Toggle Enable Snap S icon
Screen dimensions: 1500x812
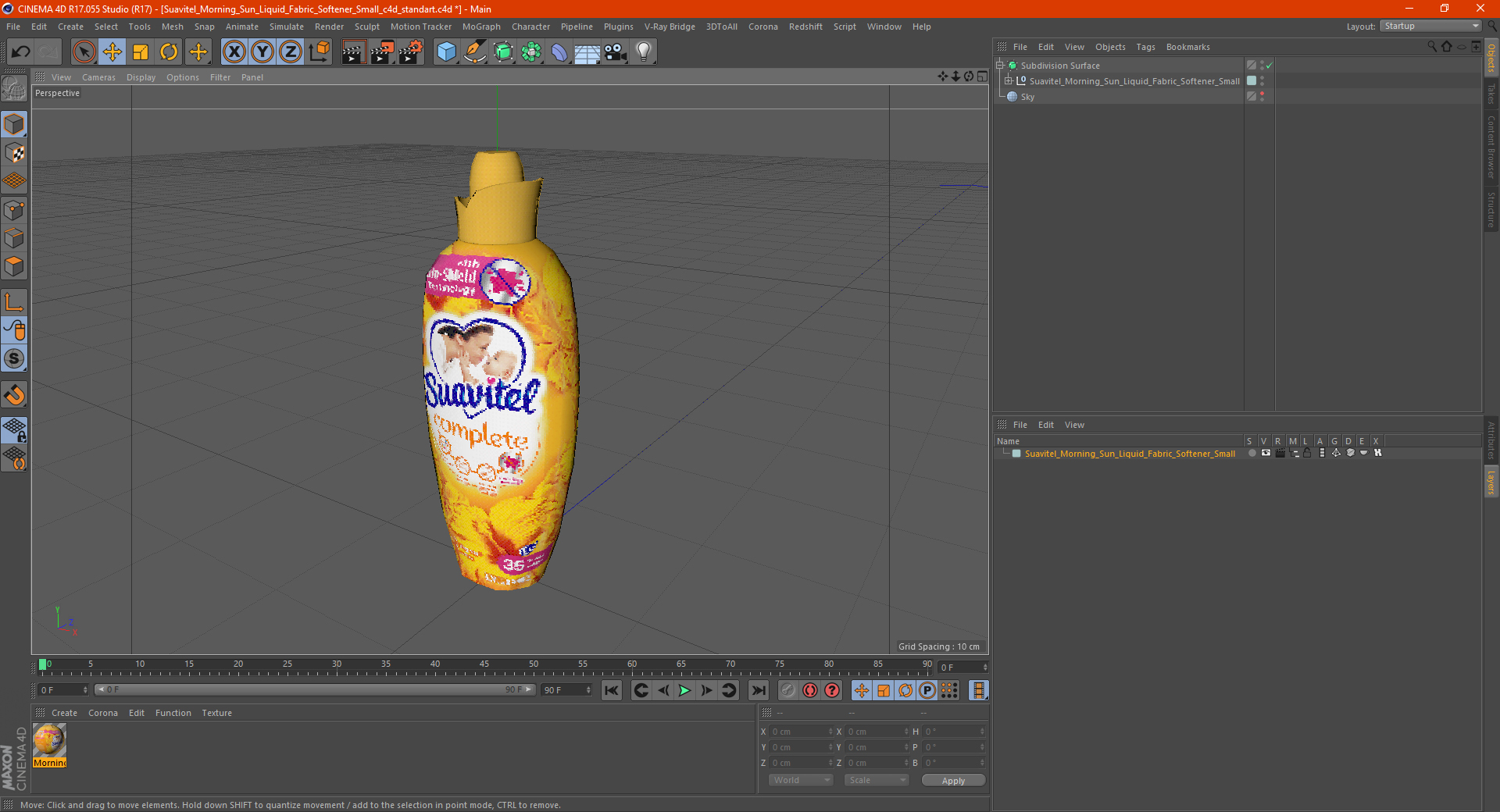pos(15,359)
